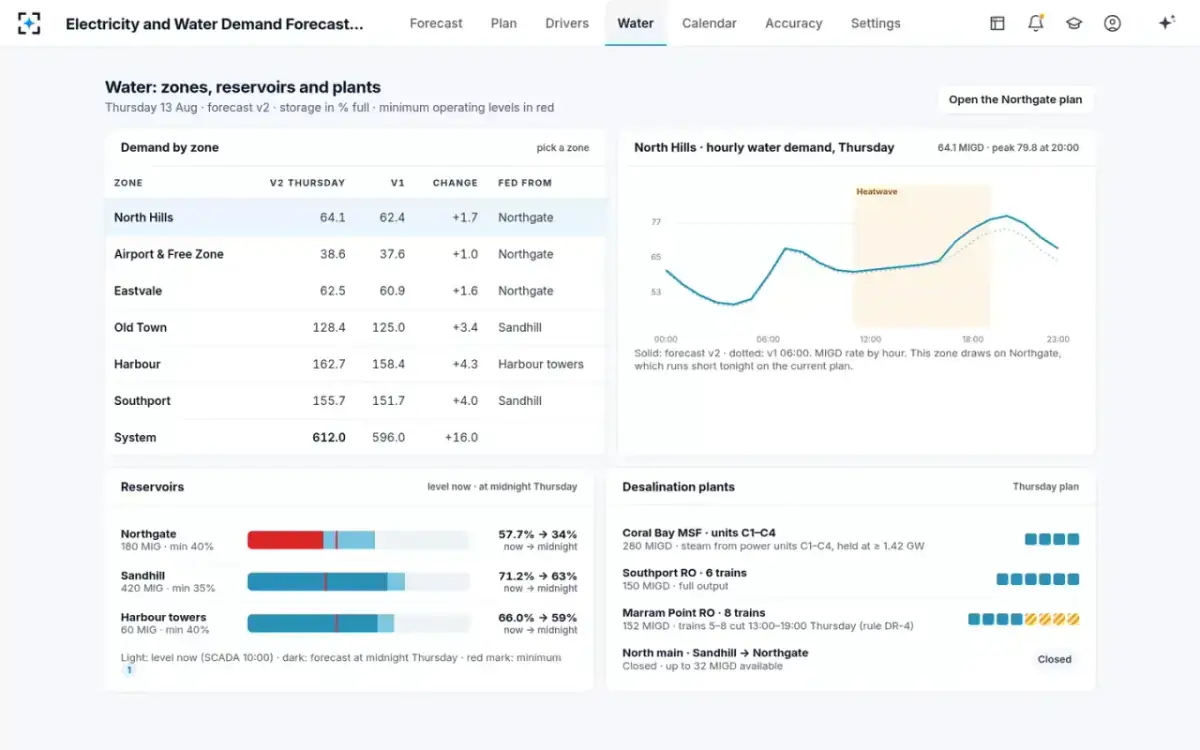Click the 'pick a zone' hint
Screen dimensions: 1200x750
click(x=563, y=148)
